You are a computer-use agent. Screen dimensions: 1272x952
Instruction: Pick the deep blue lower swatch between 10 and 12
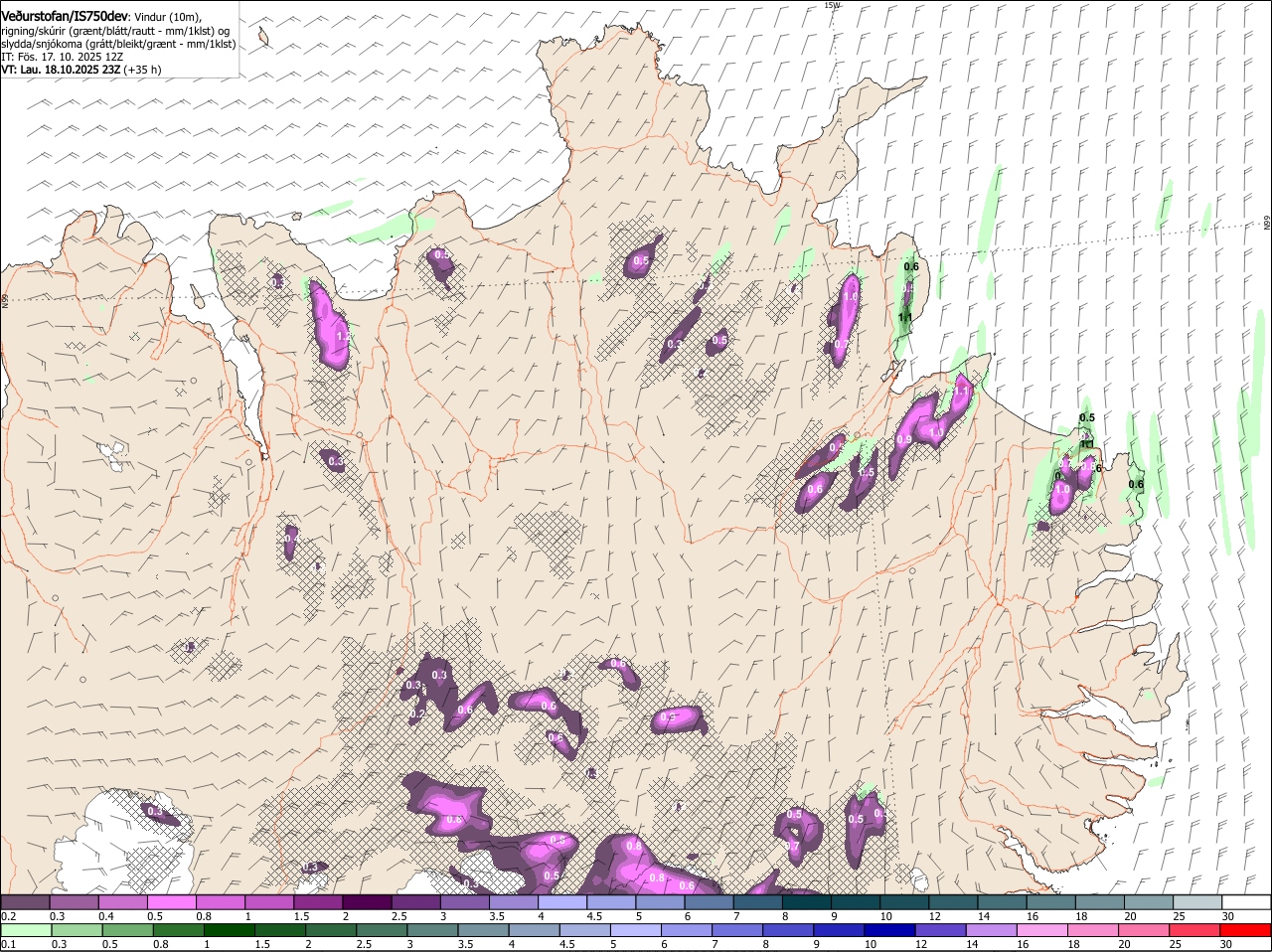pyautogui.click(x=888, y=931)
